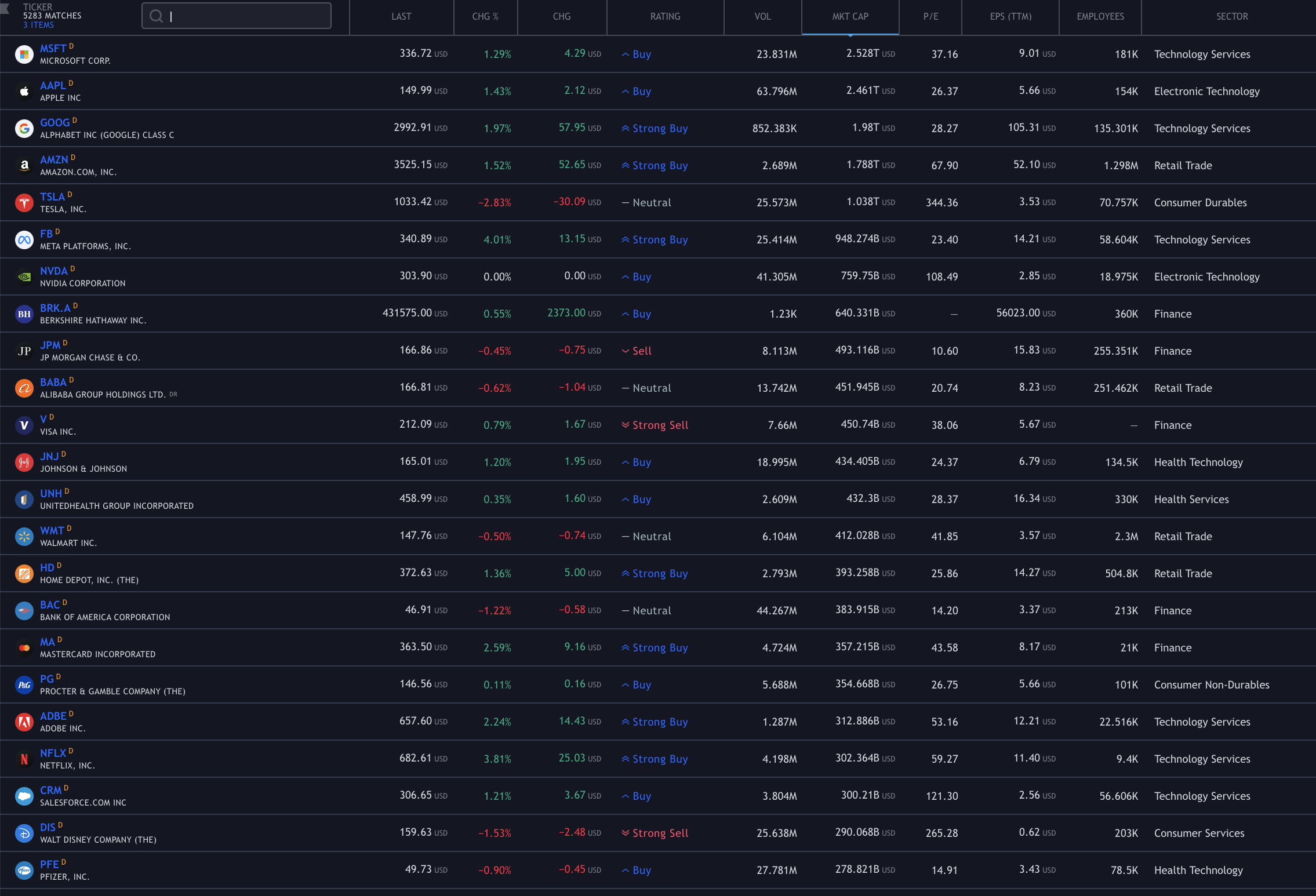The image size is (1316, 896).
Task: Open the NFLX ticker link
Action: coord(53,753)
